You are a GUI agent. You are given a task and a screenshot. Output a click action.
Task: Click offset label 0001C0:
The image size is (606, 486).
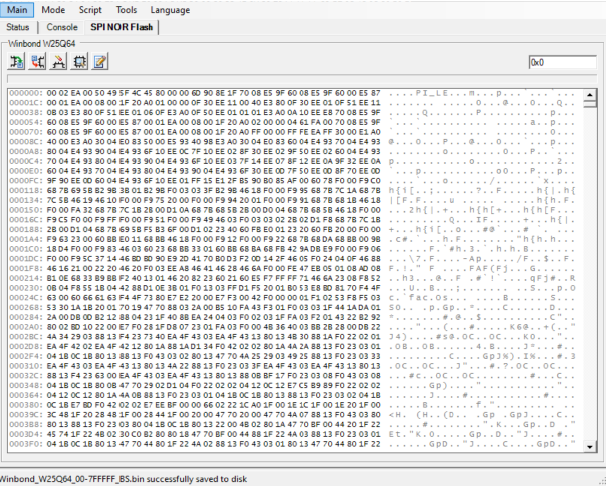(26, 249)
